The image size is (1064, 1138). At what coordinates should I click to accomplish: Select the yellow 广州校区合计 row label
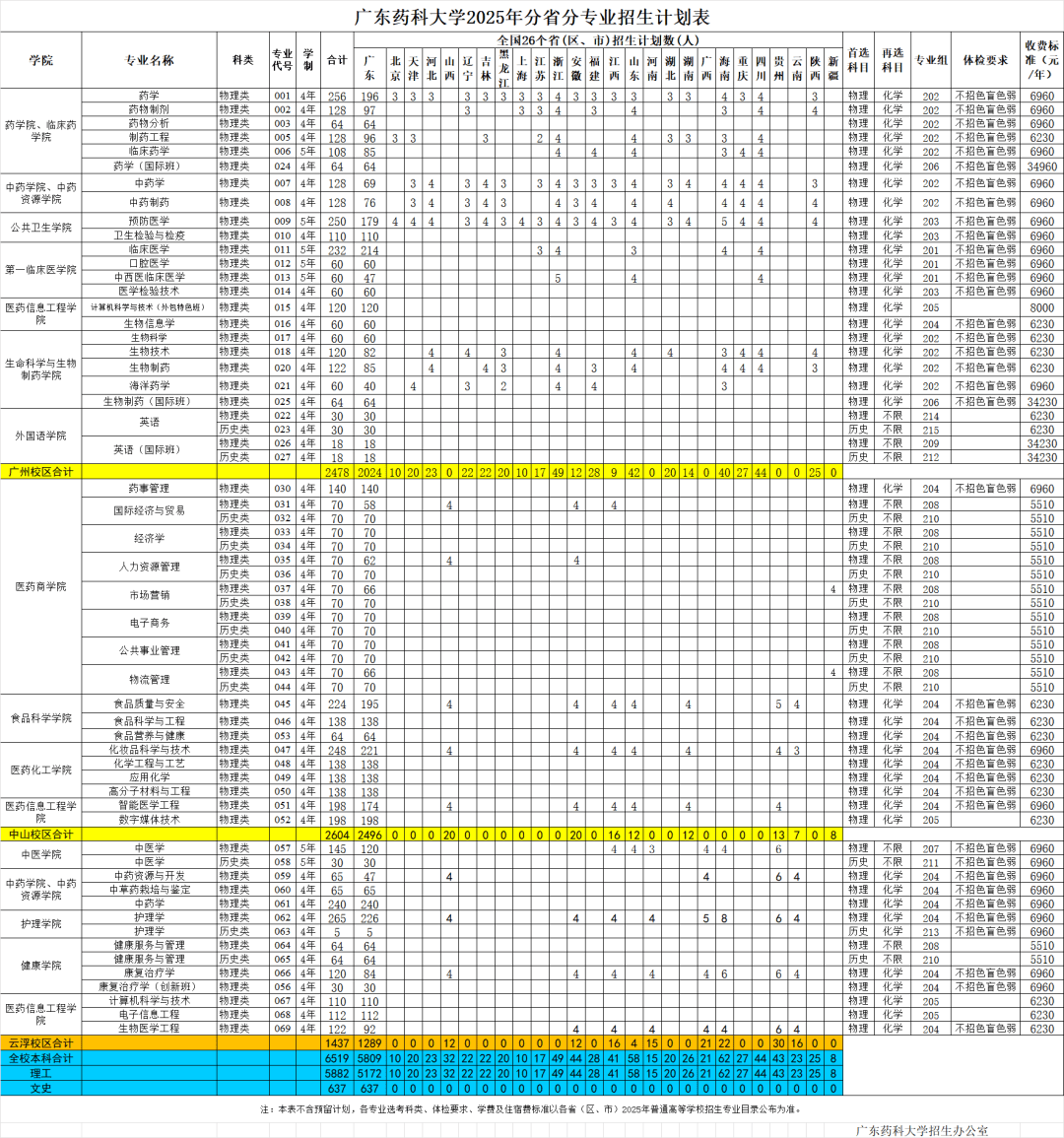tap(41, 472)
